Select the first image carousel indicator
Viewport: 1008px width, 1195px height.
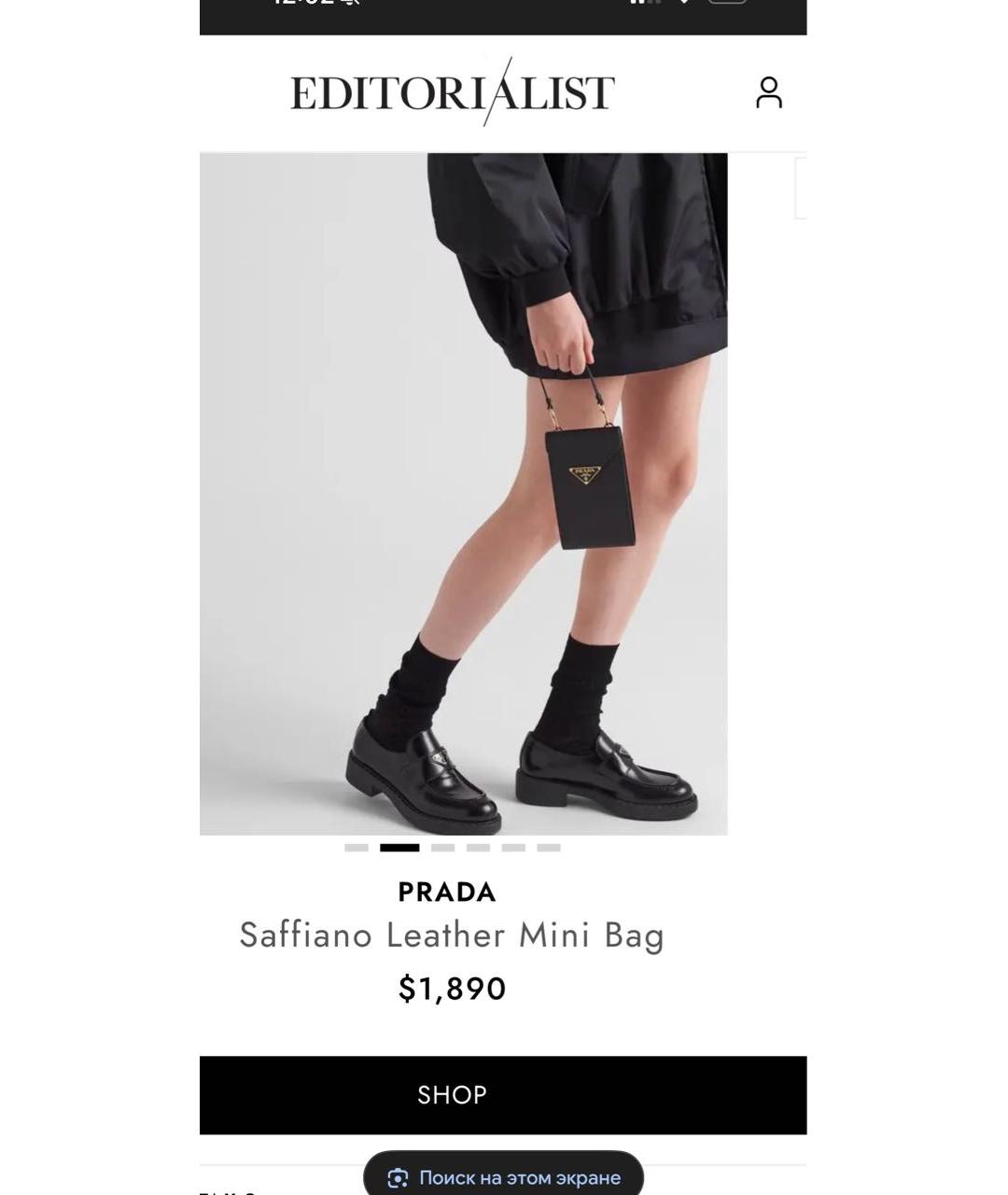pos(357,848)
